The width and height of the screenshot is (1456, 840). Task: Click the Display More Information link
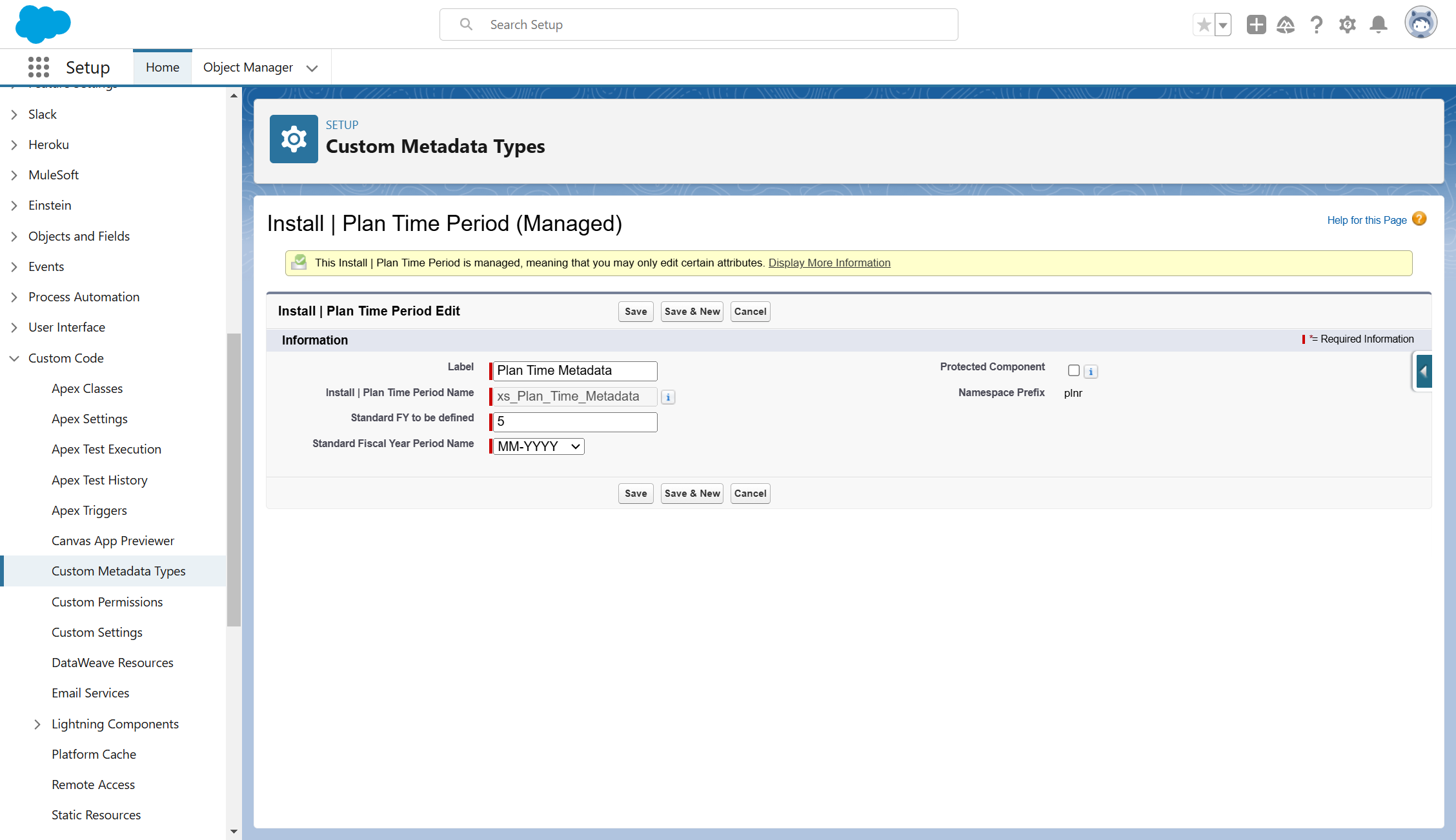click(829, 263)
